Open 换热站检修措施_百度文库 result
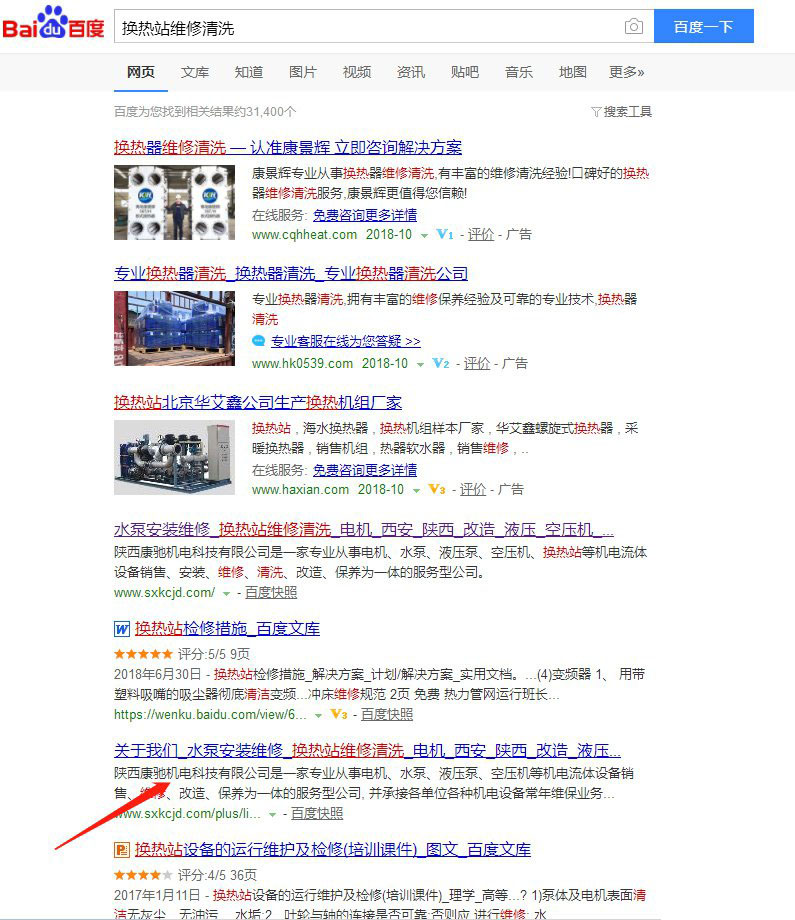 pos(227,628)
